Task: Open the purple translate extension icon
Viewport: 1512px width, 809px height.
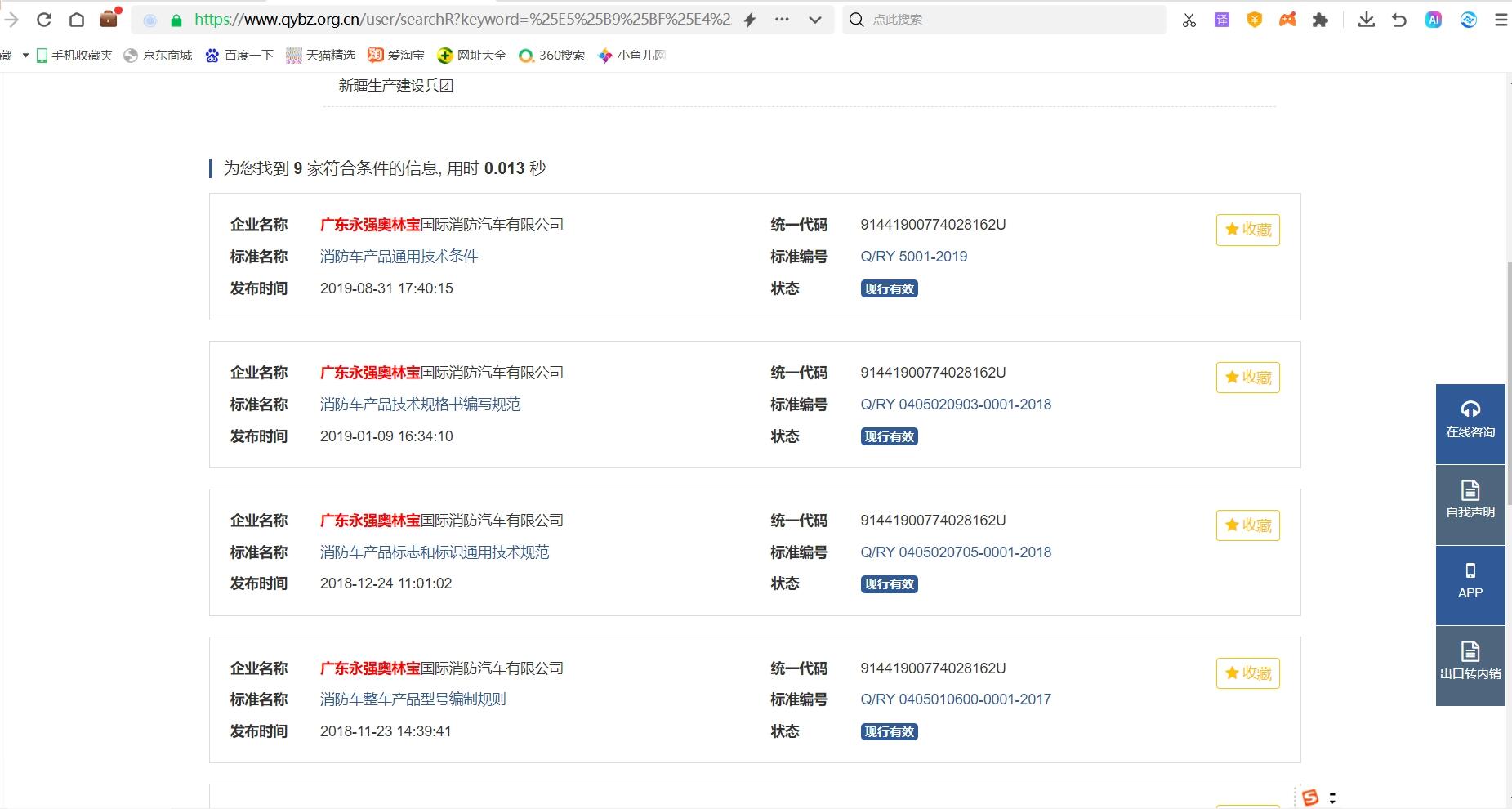Action: click(x=1222, y=20)
